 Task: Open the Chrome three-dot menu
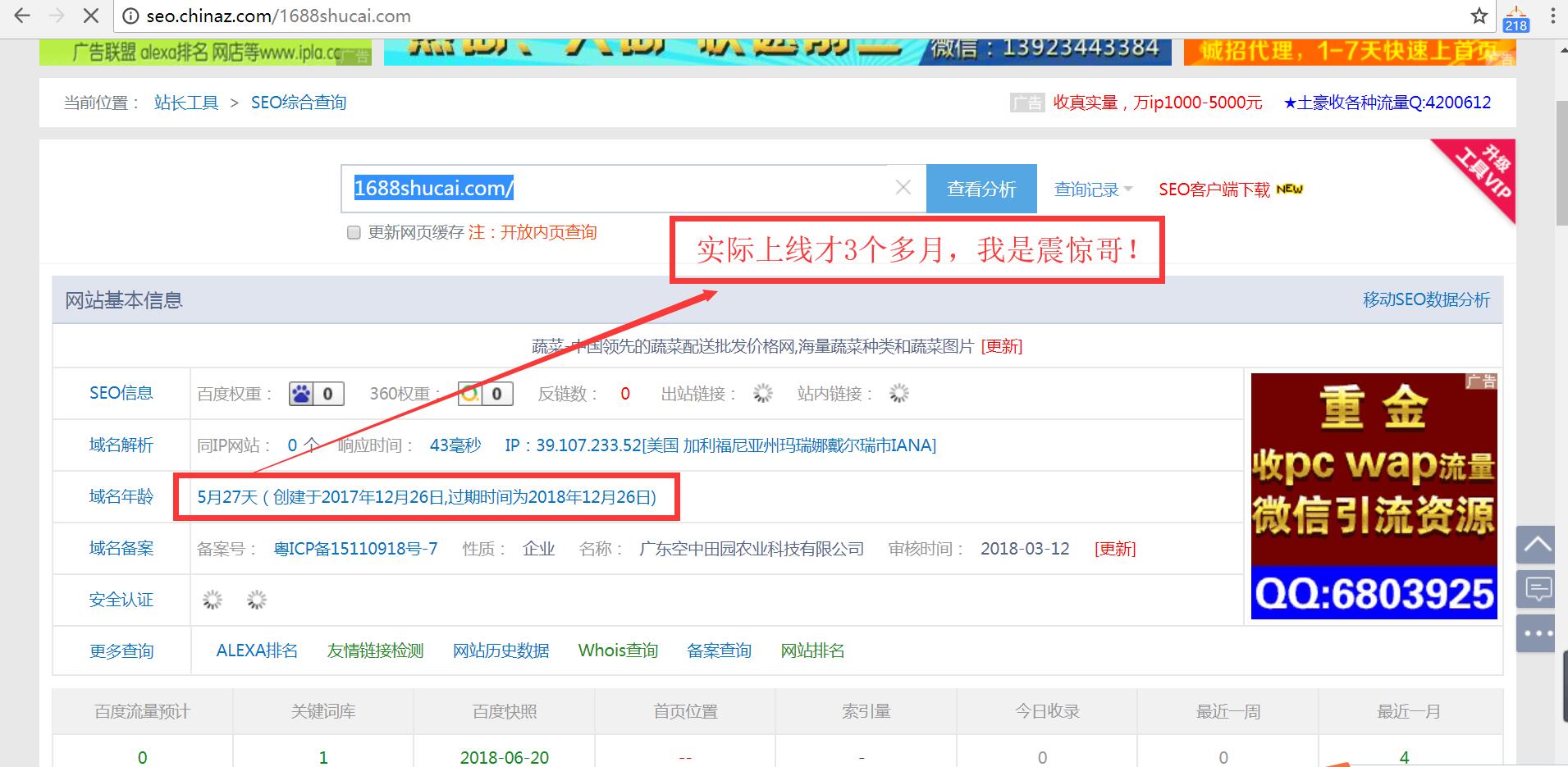click(x=1553, y=15)
